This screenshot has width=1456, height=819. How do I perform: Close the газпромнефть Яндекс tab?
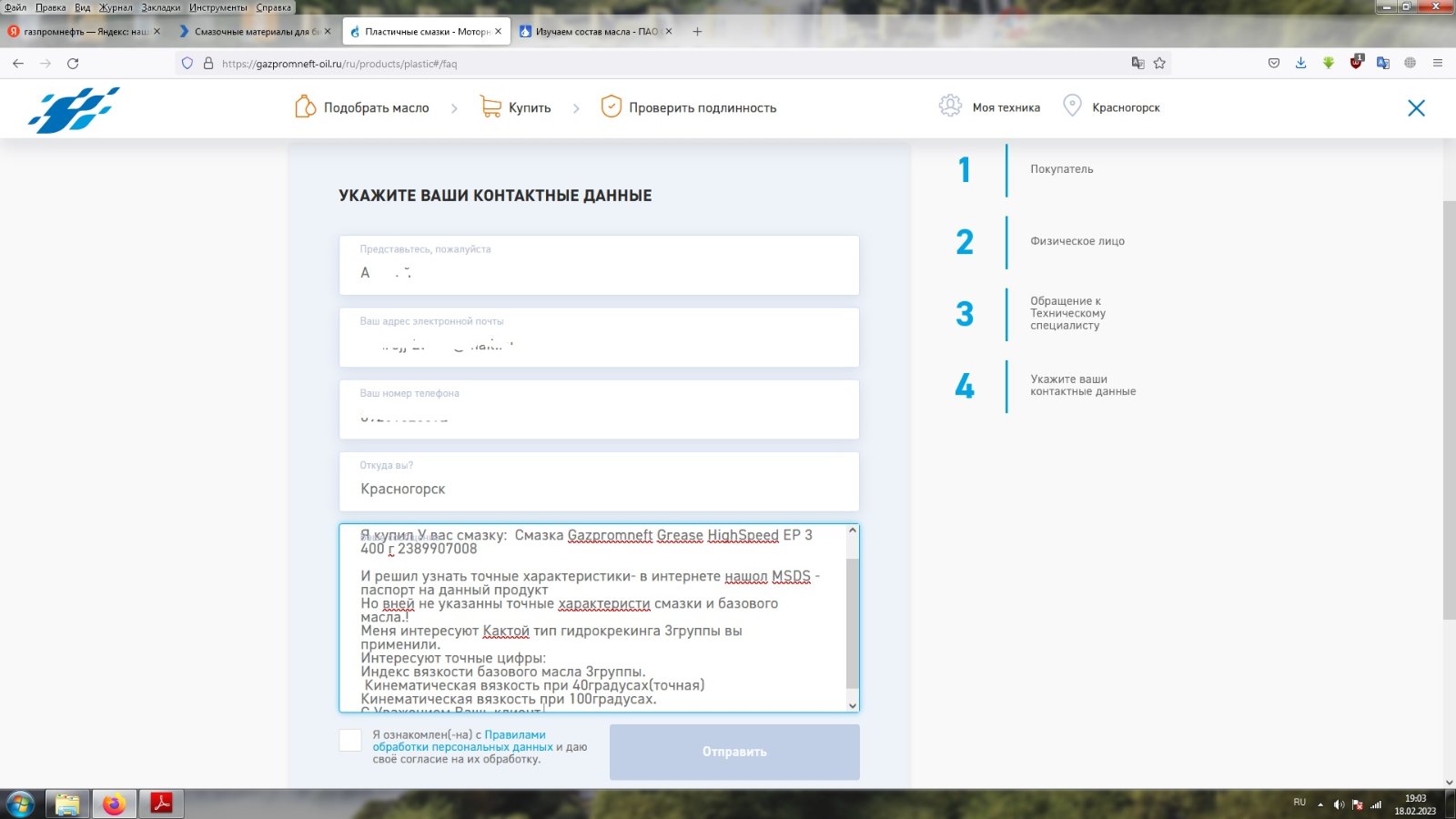(x=157, y=31)
